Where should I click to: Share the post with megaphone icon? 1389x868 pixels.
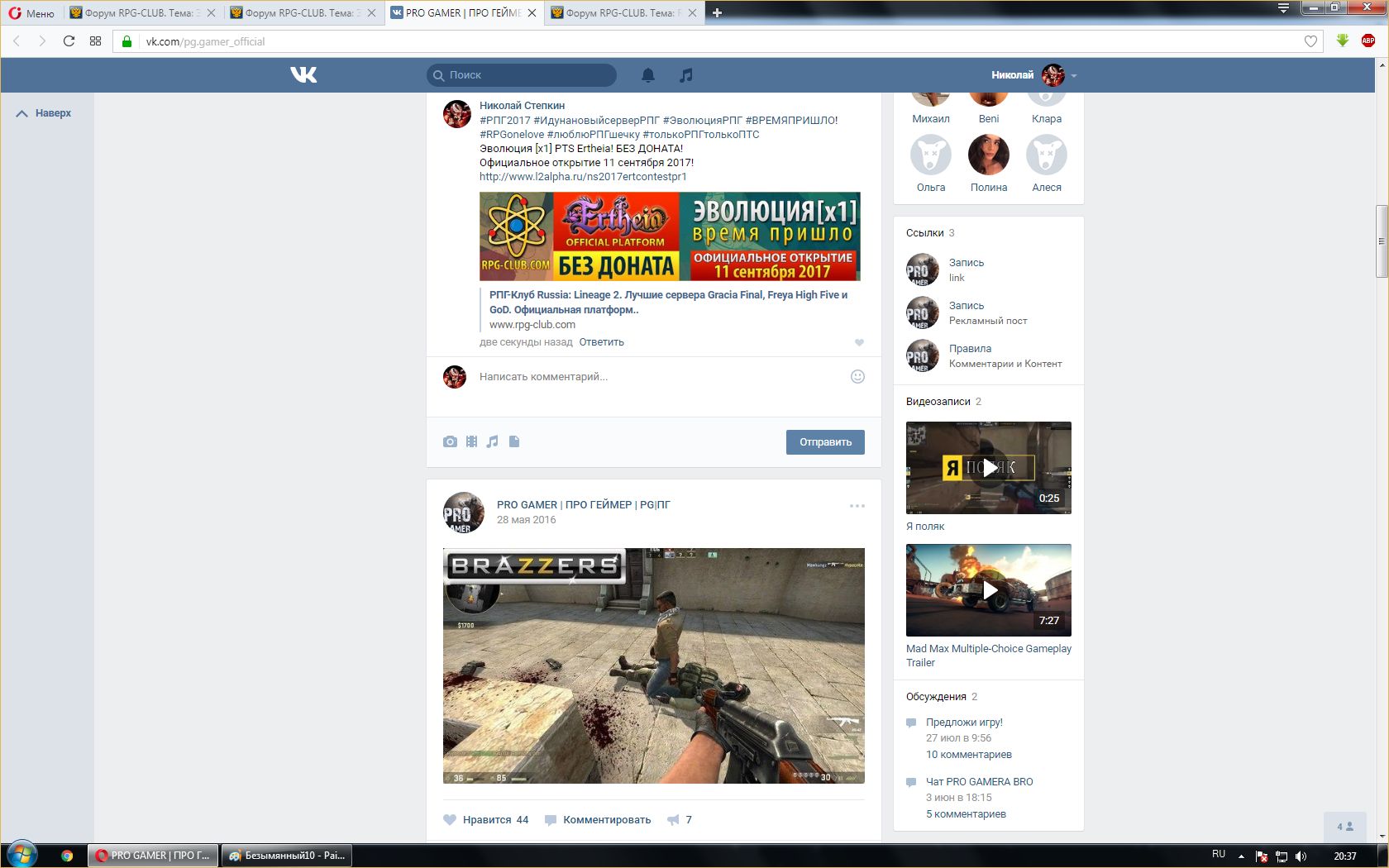click(x=673, y=820)
